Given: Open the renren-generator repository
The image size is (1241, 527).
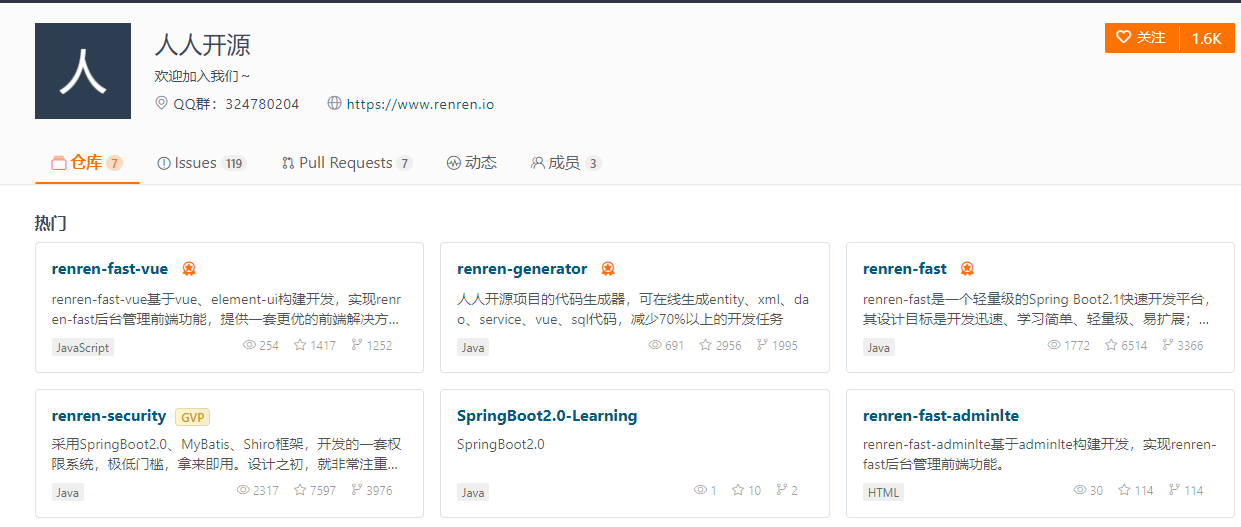Looking at the screenshot, I should click(522, 269).
